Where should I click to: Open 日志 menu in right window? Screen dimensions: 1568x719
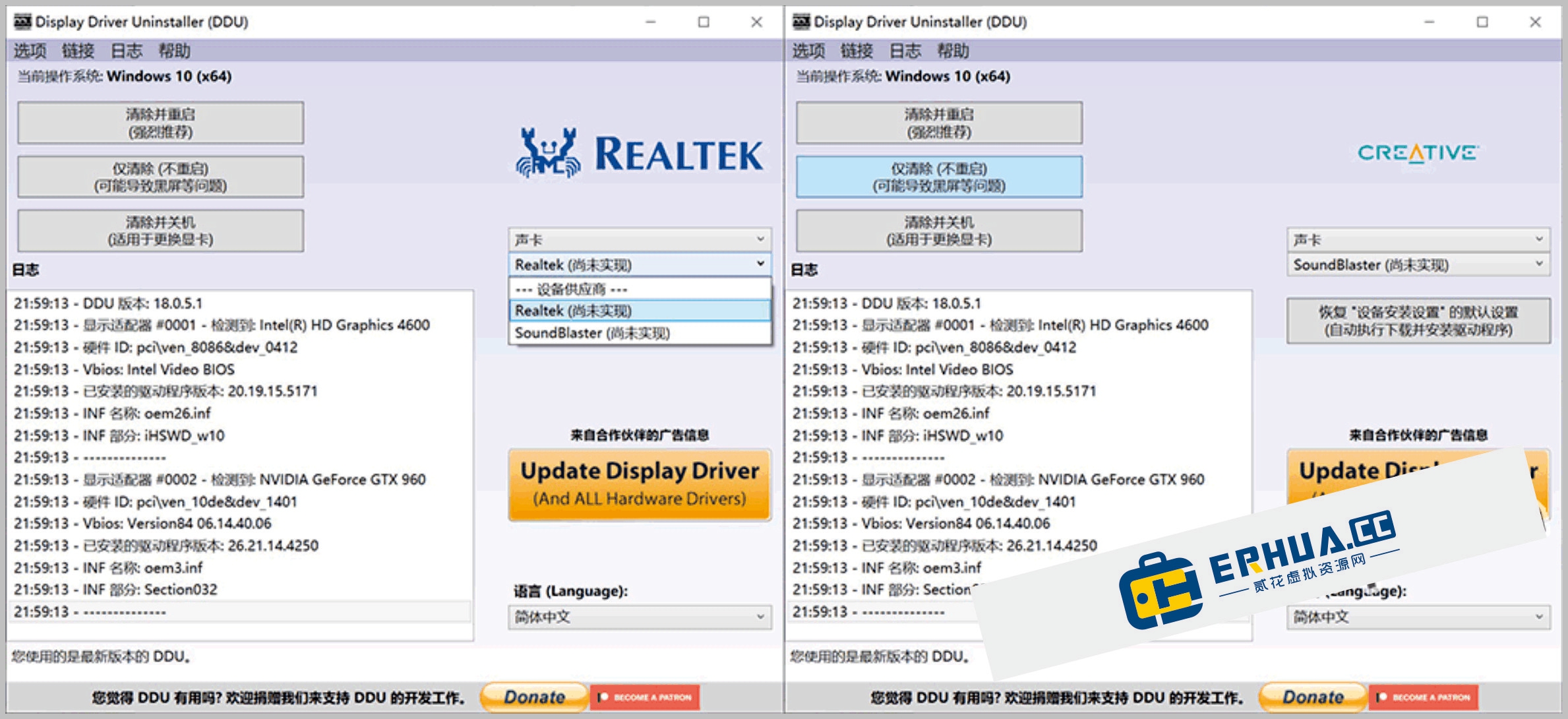coord(905,51)
